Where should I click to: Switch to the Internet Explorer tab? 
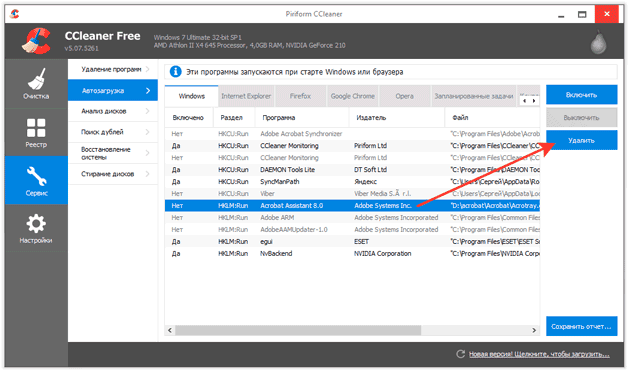tap(246, 96)
